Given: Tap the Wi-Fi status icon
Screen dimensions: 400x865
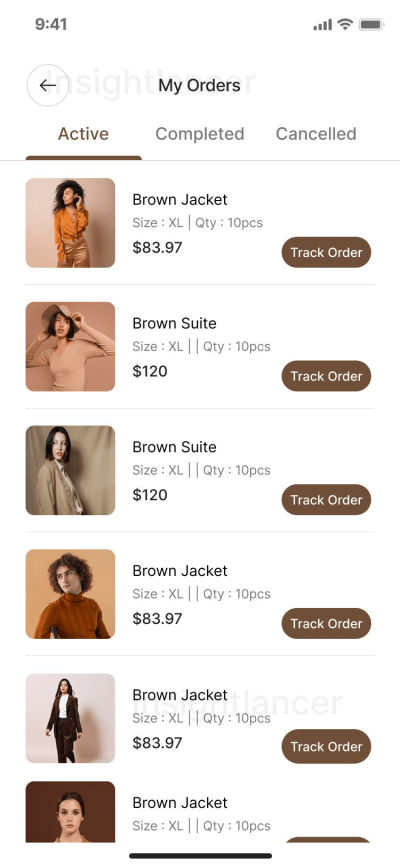Looking at the screenshot, I should (x=345, y=24).
